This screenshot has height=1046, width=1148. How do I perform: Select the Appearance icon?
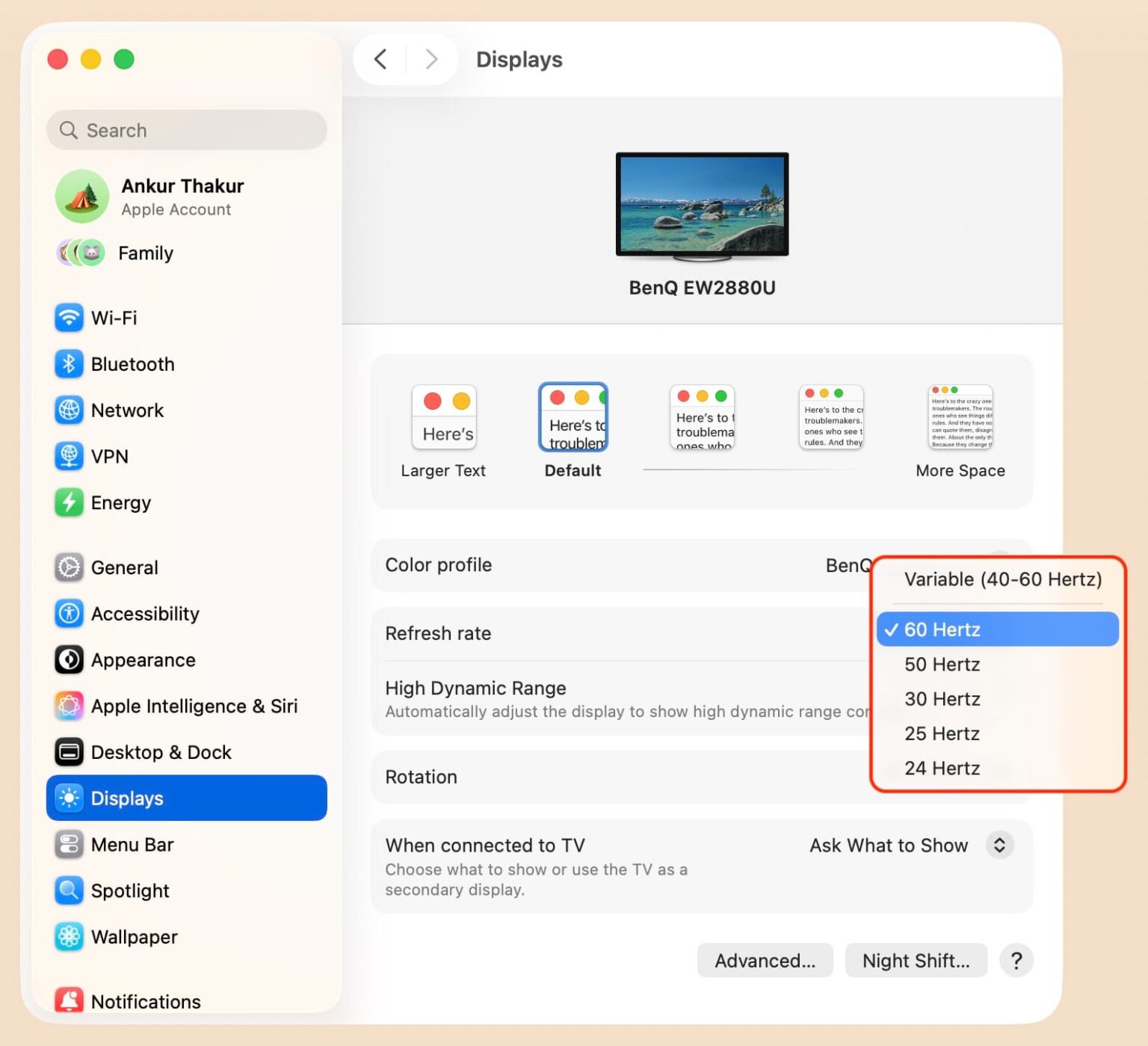(69, 660)
